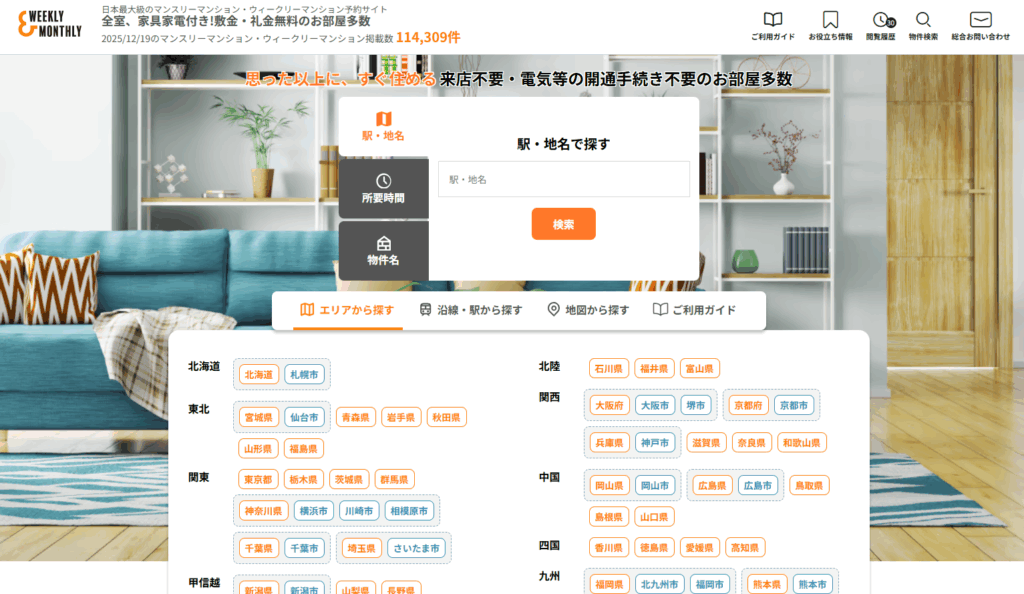Open the エリアから探す tab

click(347, 310)
